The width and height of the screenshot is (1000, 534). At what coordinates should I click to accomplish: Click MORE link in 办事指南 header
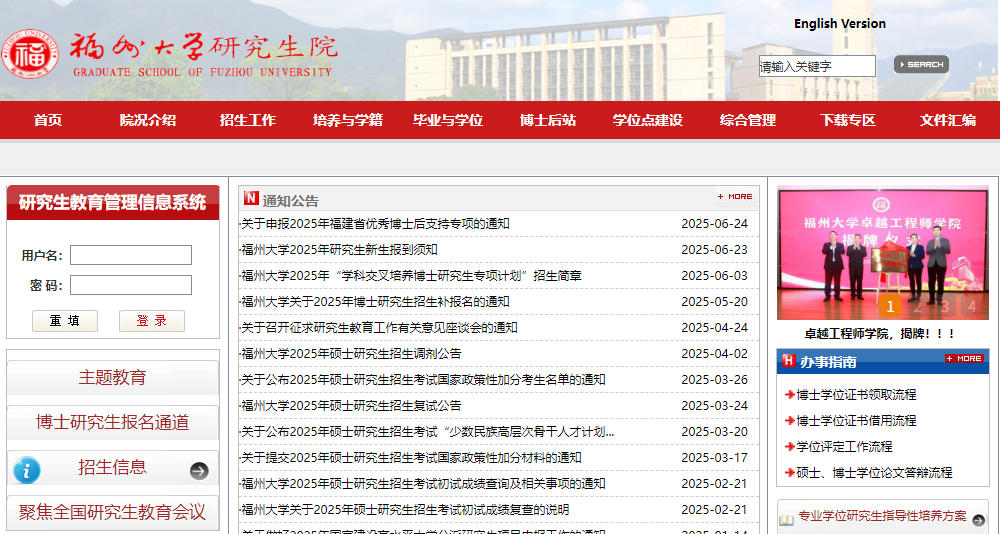964,359
